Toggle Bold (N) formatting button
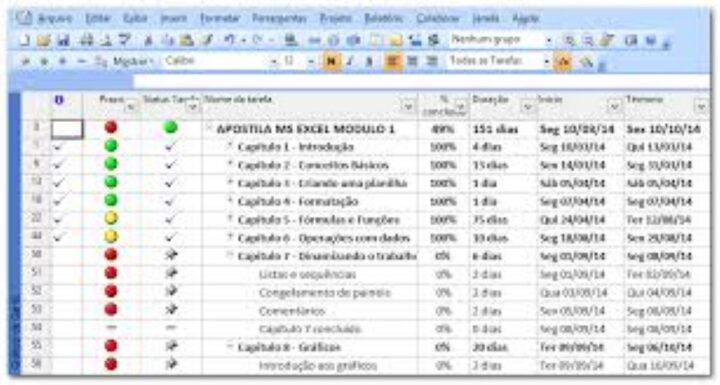The image size is (720, 385). (332, 61)
